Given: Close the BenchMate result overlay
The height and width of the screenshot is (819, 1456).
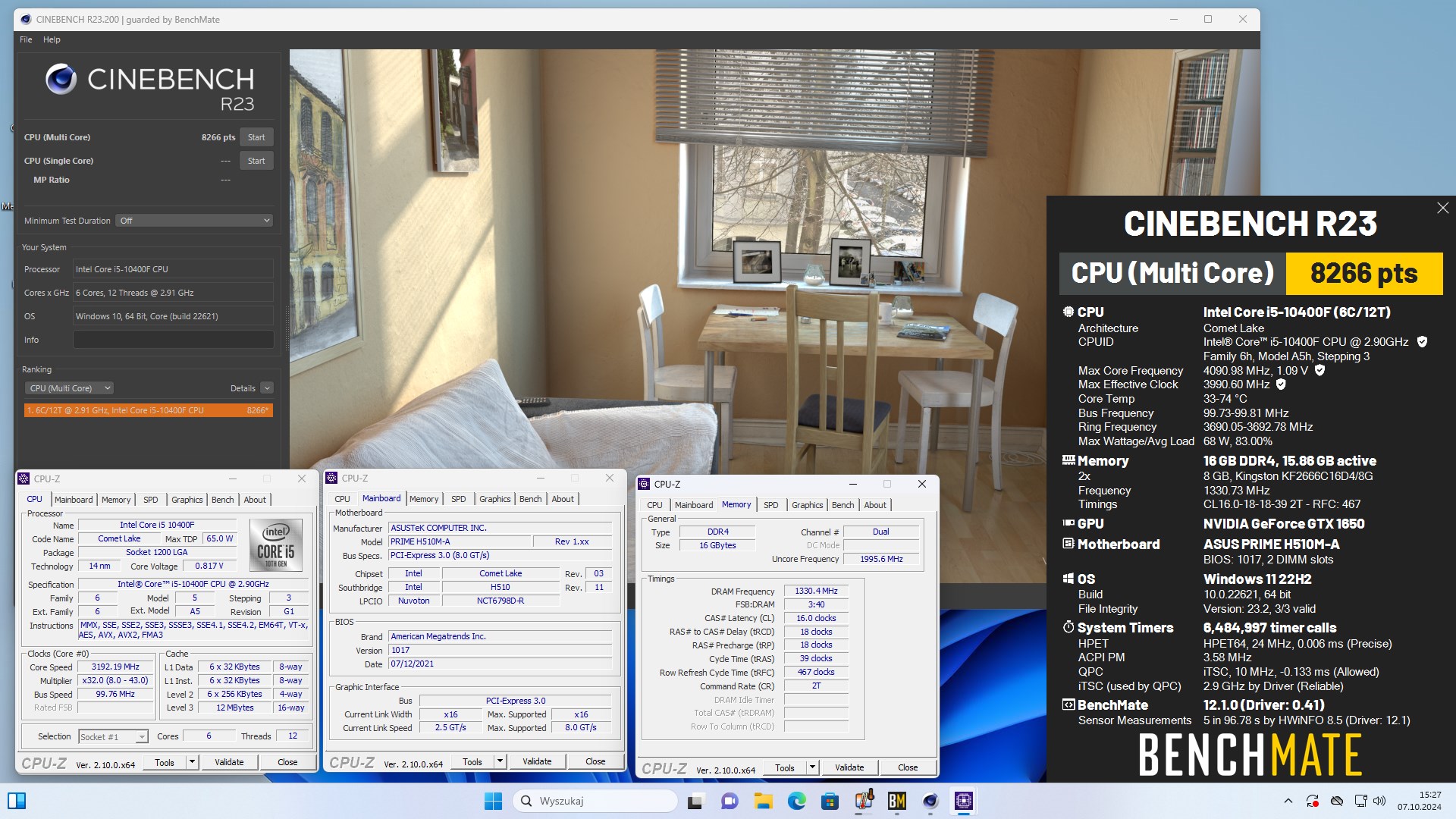Looking at the screenshot, I should tap(1442, 208).
